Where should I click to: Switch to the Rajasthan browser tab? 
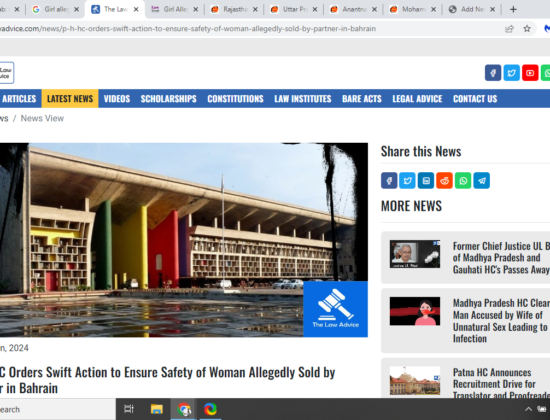coord(235,9)
